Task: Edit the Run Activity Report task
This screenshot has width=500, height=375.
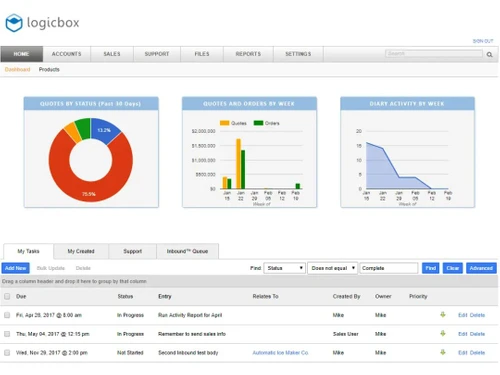Action: point(463,315)
